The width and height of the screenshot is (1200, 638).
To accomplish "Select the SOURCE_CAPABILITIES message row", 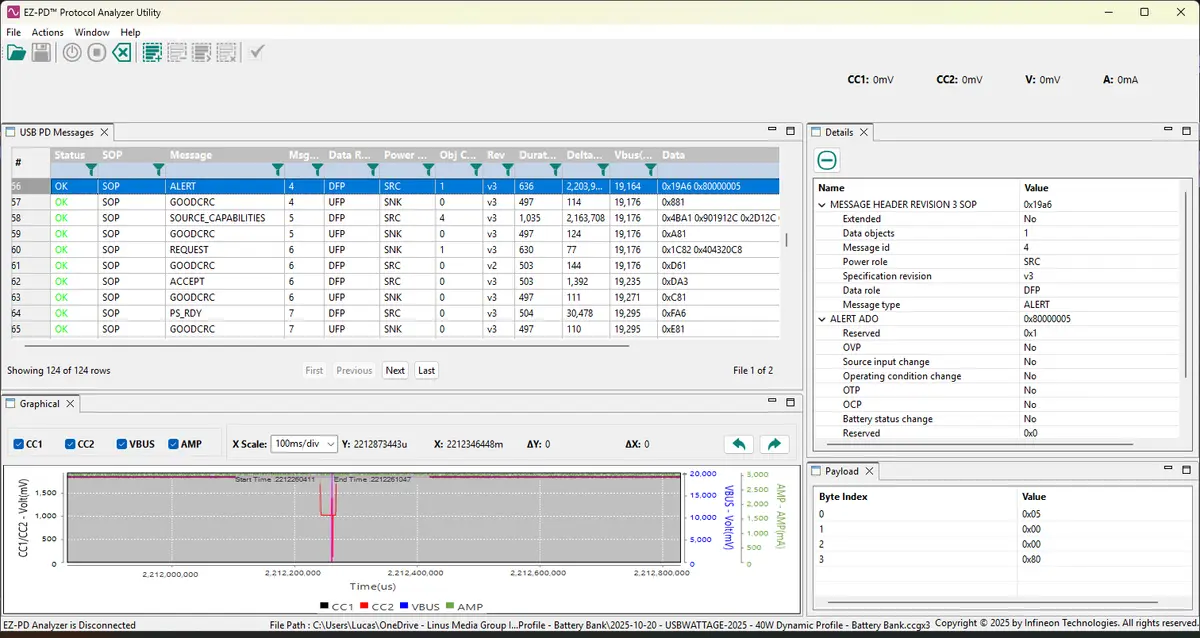I will (x=217, y=218).
